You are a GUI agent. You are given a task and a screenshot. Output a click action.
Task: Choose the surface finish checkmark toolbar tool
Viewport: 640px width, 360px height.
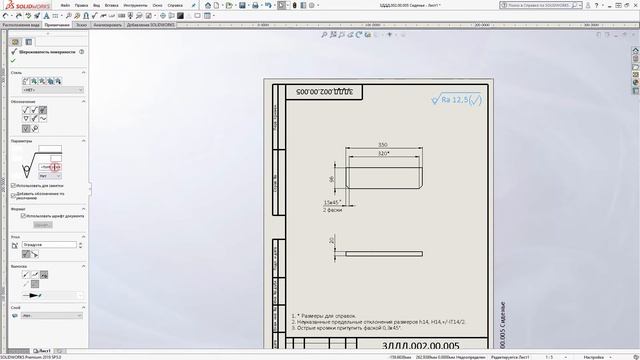[95, 16]
